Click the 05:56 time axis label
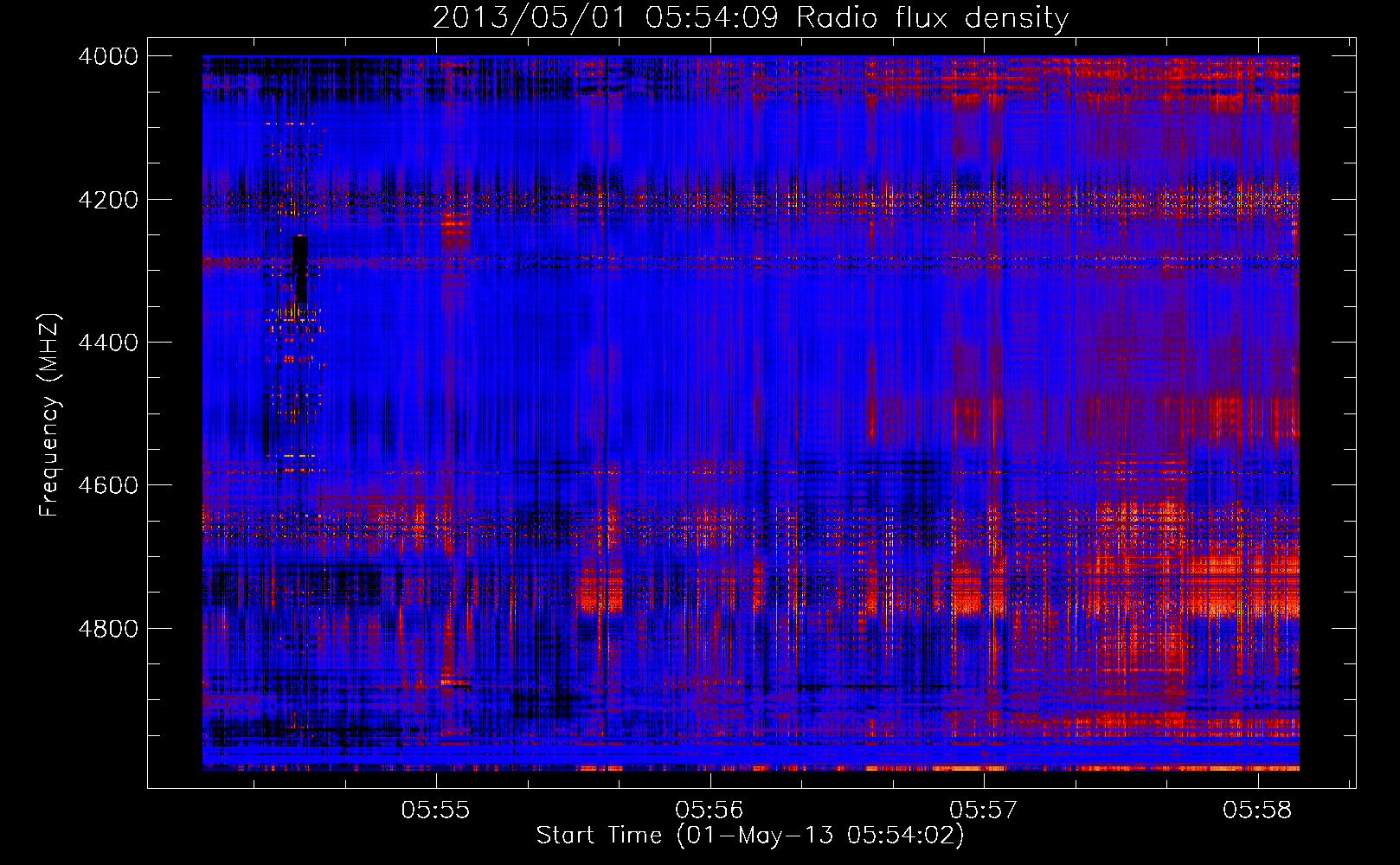 710,810
